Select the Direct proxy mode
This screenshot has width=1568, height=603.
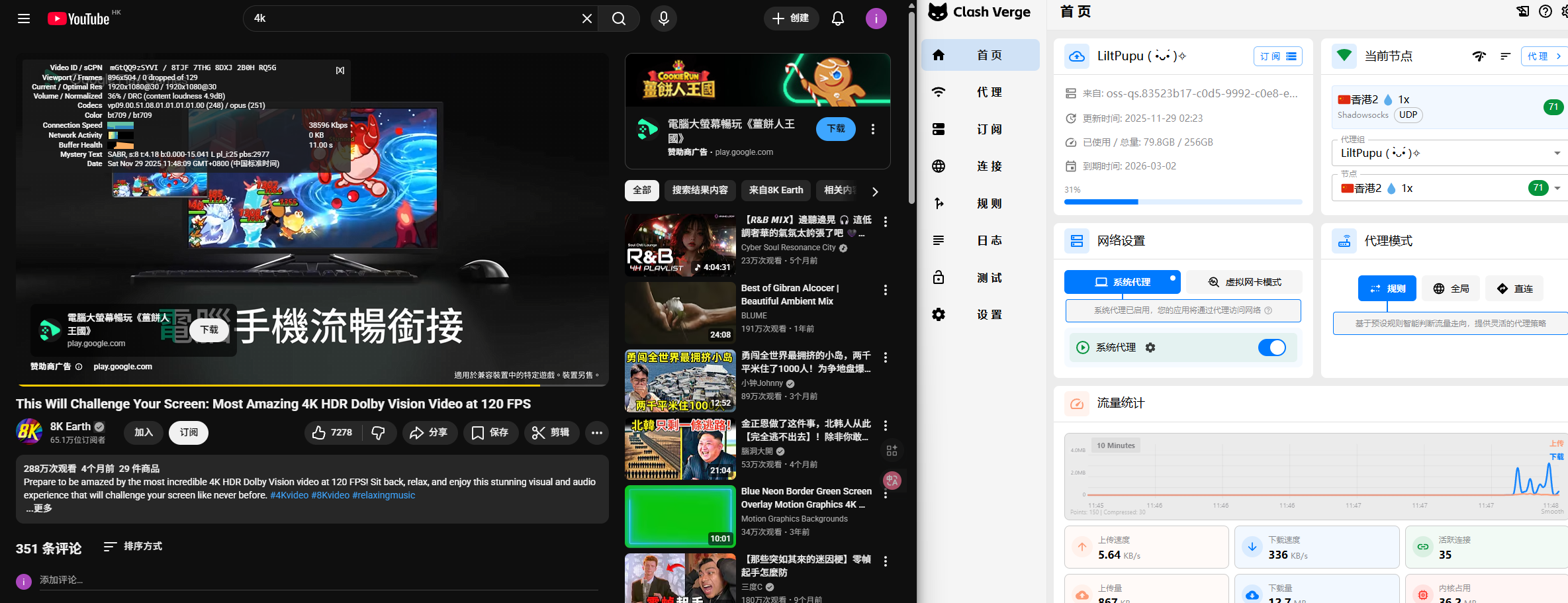point(1514,289)
